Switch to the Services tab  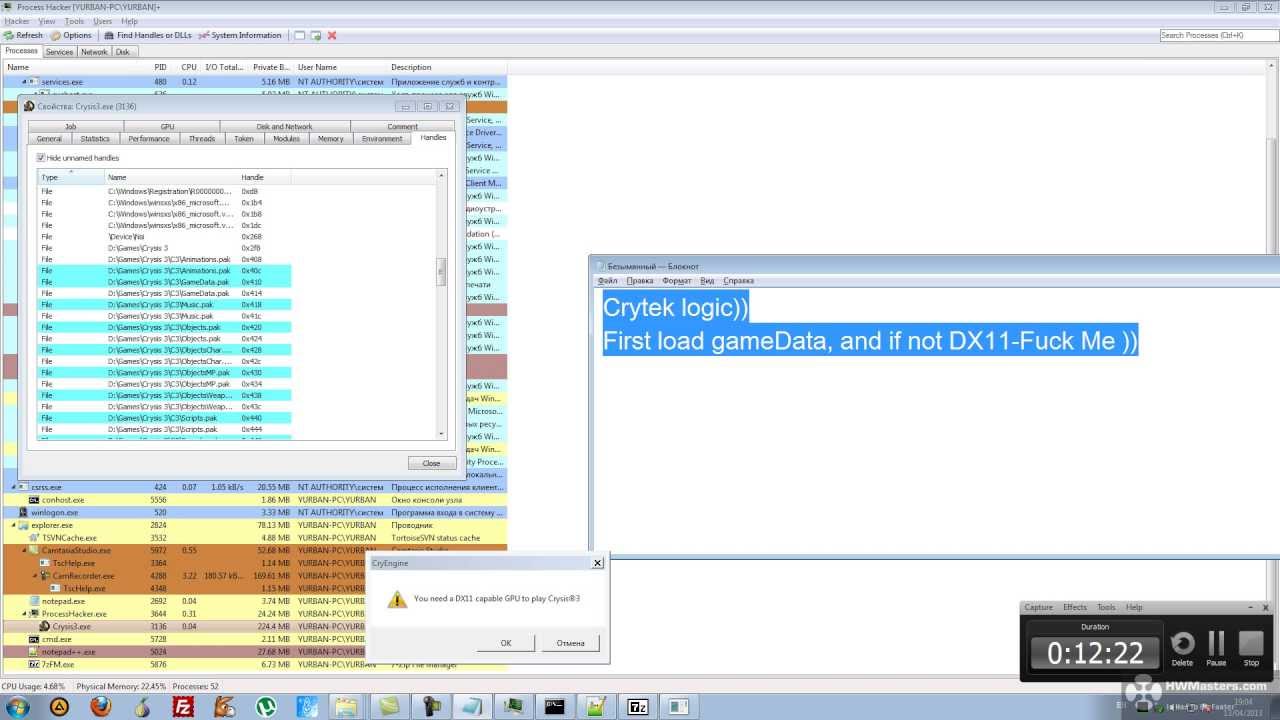click(x=59, y=52)
